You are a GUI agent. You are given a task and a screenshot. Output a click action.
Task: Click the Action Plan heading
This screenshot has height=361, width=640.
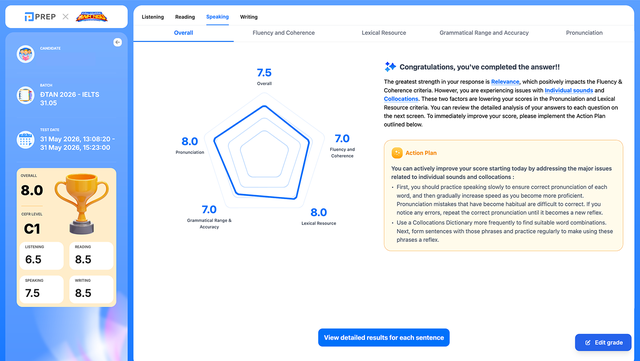click(421, 153)
